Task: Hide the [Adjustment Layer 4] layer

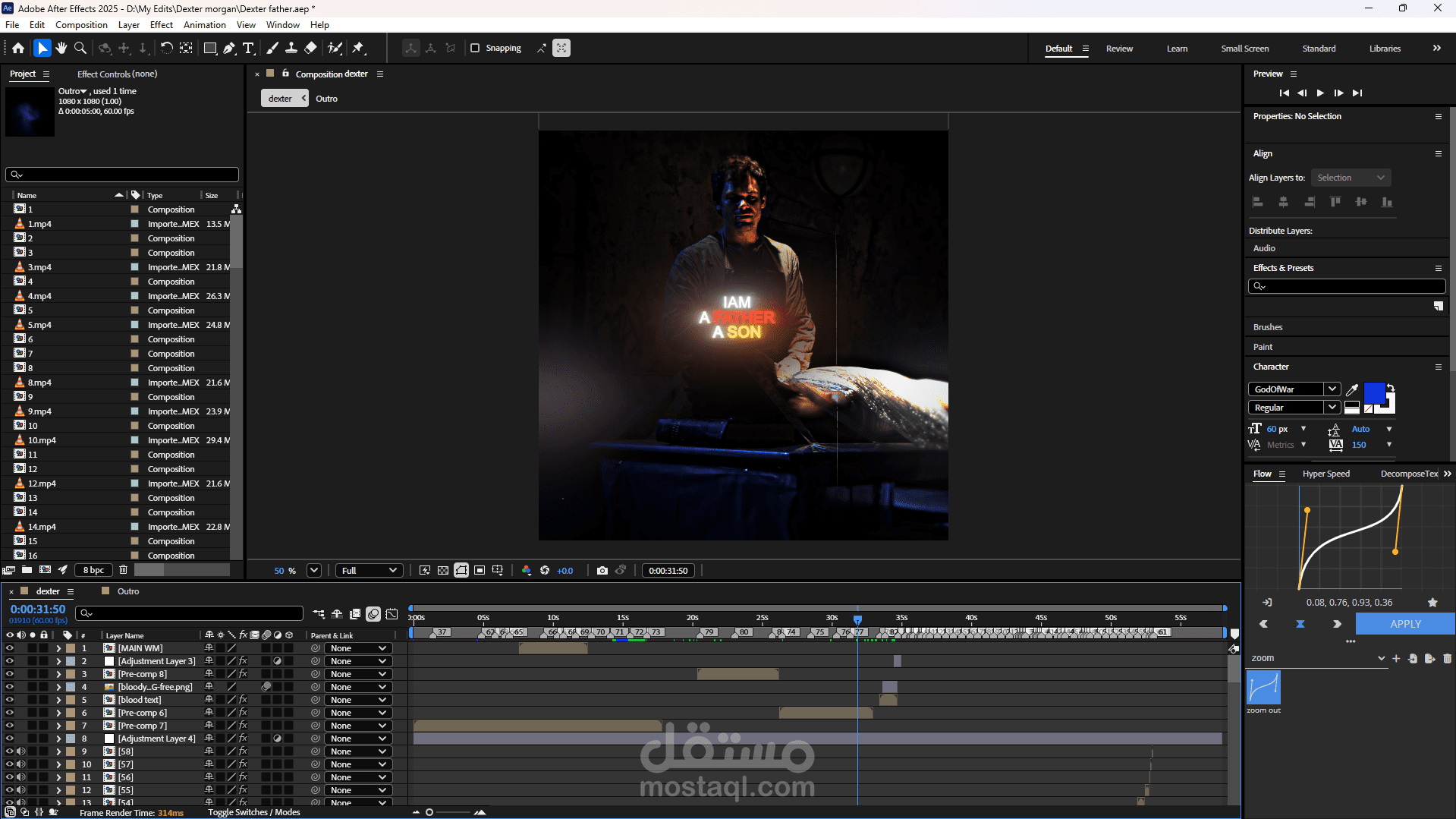Action: tap(10, 739)
